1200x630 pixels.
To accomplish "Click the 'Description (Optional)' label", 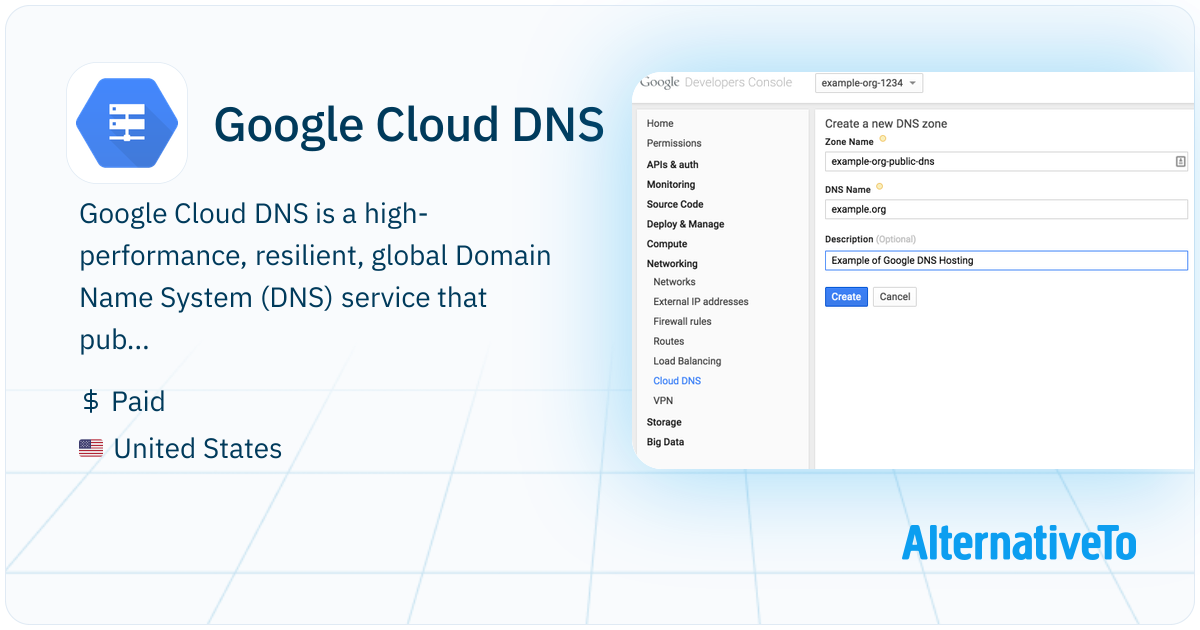I will (x=870, y=240).
